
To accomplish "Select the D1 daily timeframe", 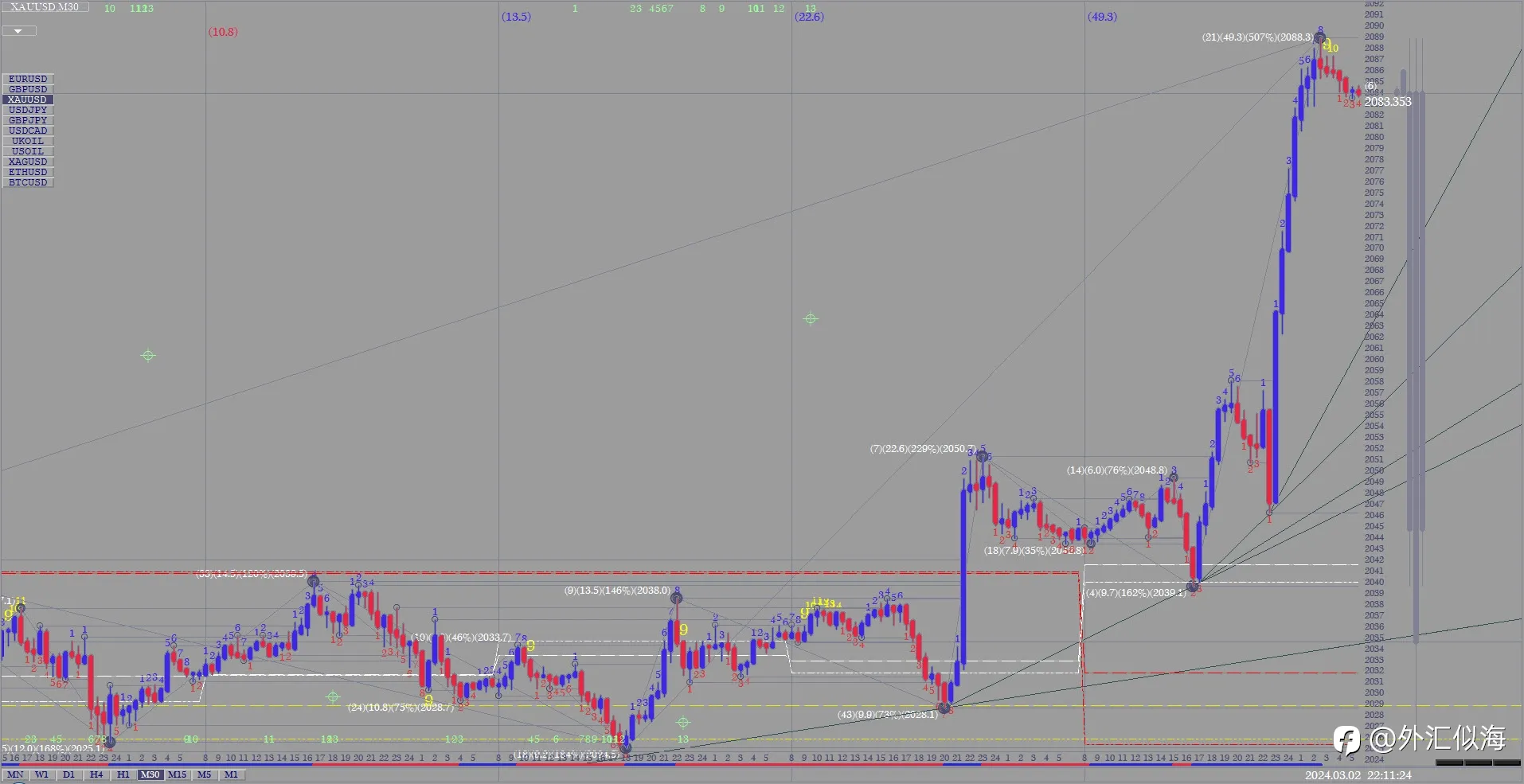I will pos(68,774).
